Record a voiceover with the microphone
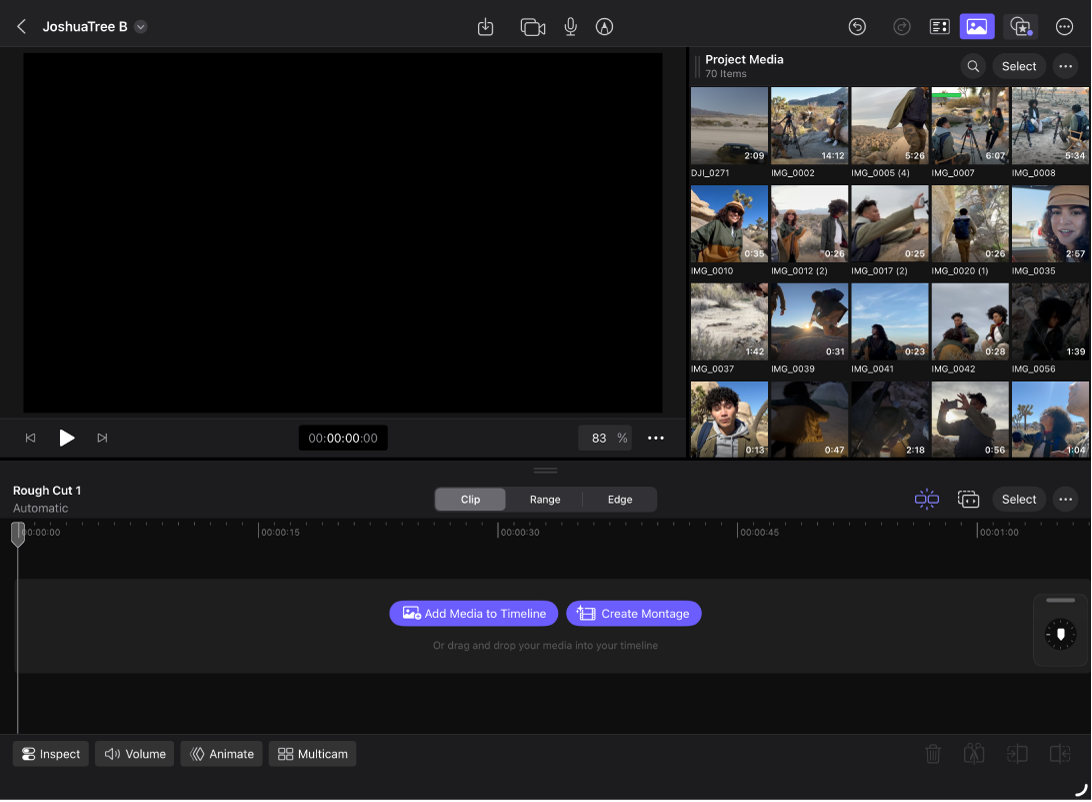Viewport: 1092px width, 802px height. [570, 27]
